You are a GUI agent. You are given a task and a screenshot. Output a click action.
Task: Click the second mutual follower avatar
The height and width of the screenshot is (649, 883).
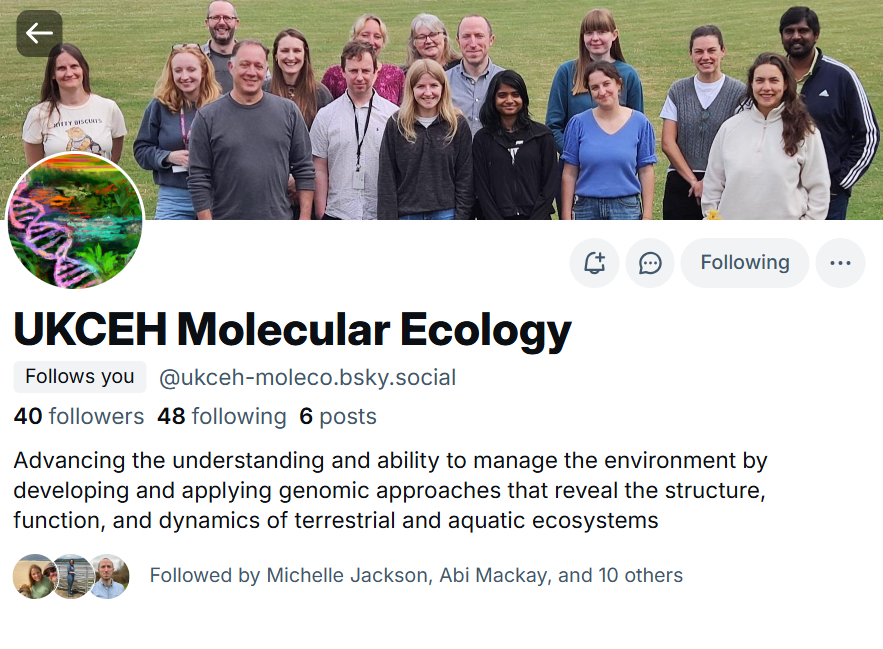pyautogui.click(x=72, y=576)
